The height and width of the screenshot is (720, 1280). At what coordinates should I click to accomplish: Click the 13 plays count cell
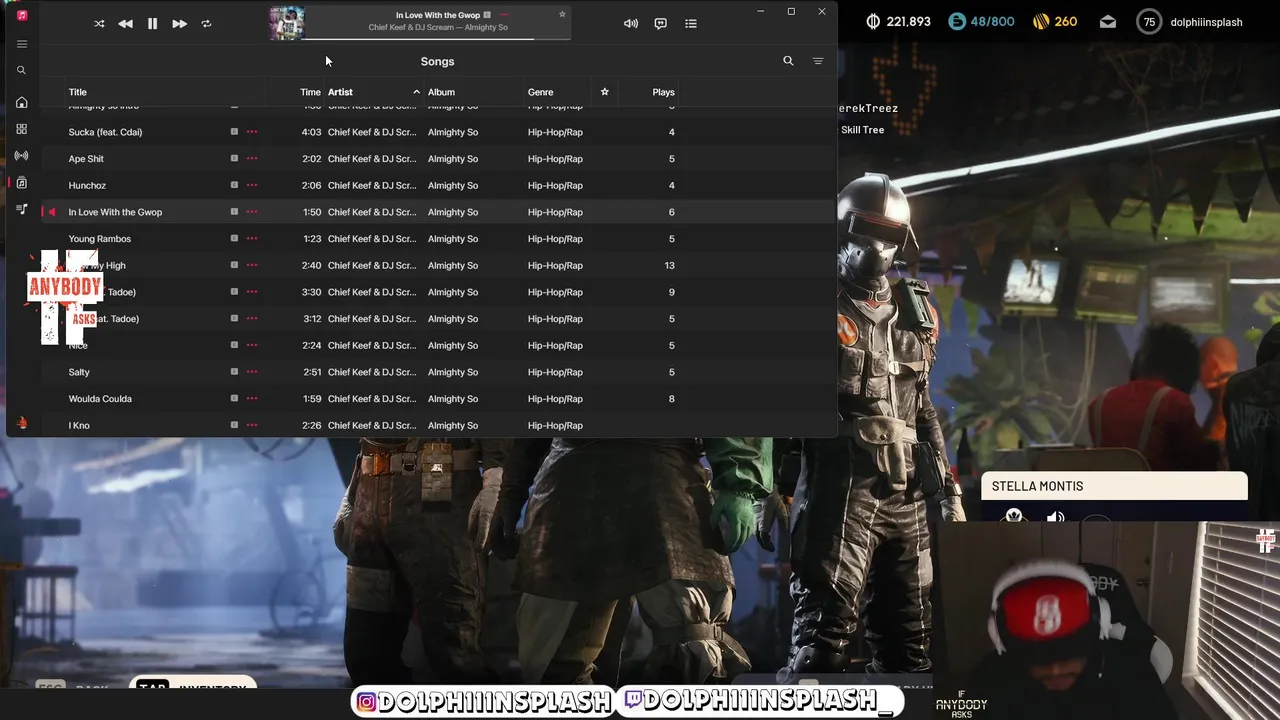(669, 265)
